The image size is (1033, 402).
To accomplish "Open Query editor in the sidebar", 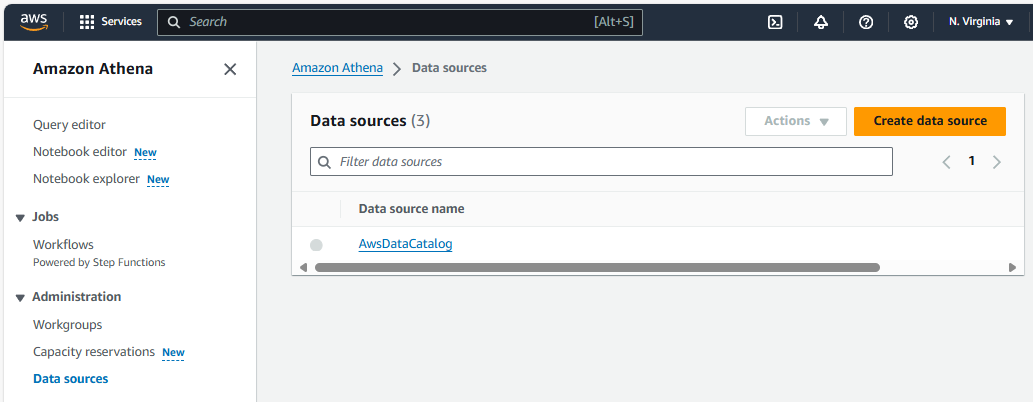I will (69, 125).
